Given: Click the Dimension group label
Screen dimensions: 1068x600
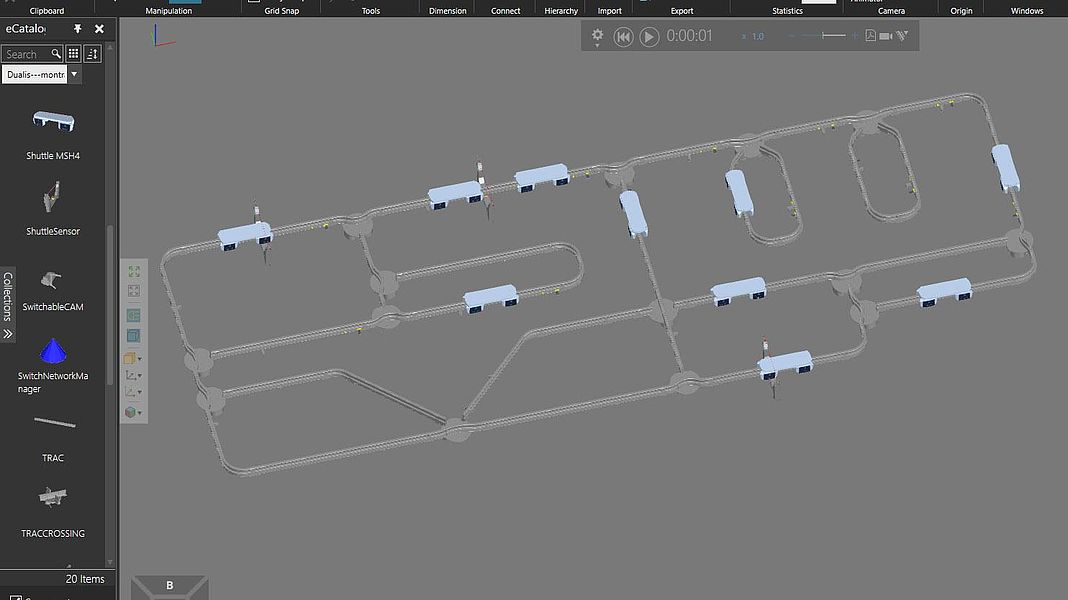Looking at the screenshot, I should (x=447, y=11).
